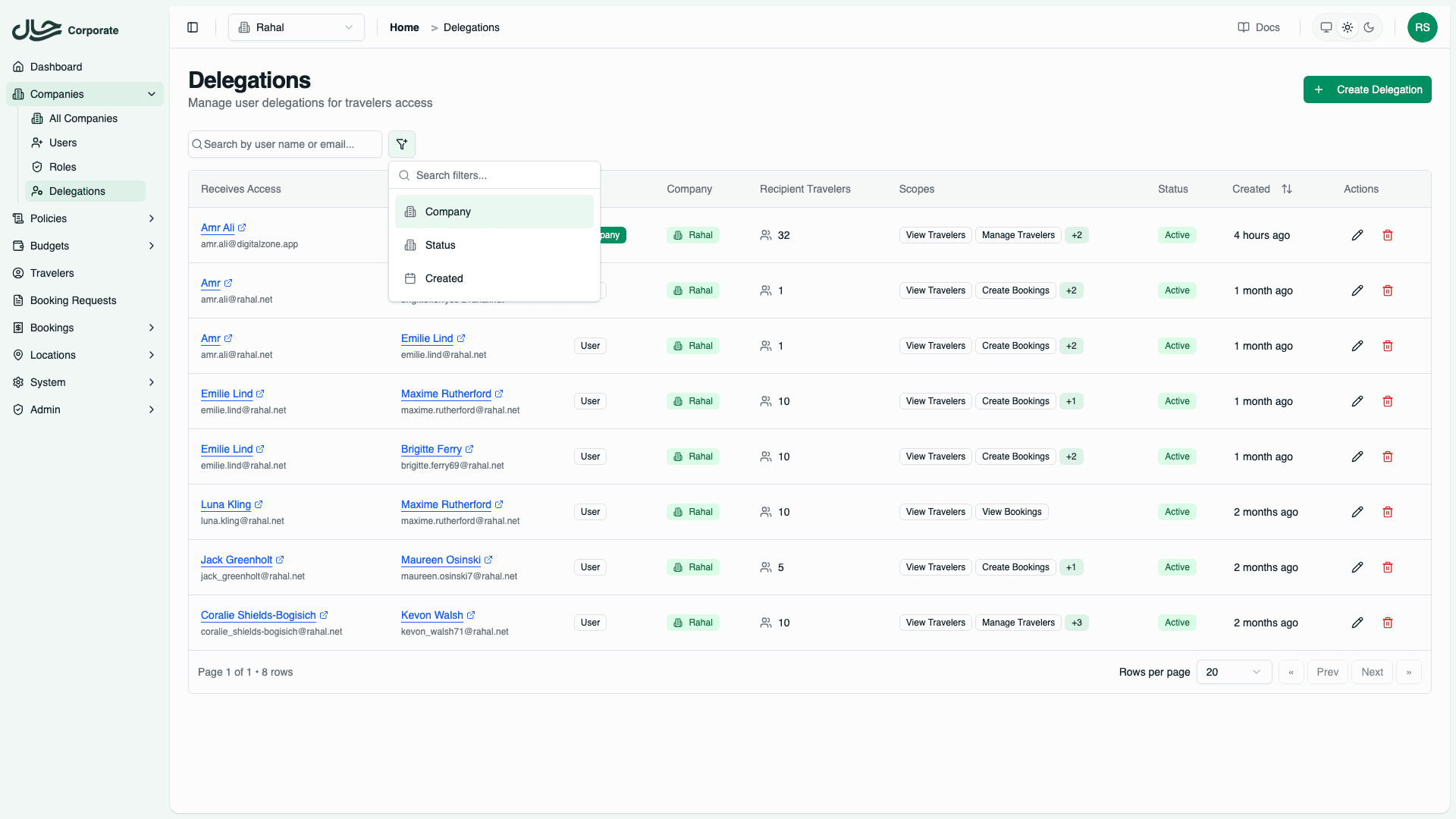Screen dimensions: 1456x819
Task: Click the Travelers icon in the sidebar
Action: [x=17, y=273]
